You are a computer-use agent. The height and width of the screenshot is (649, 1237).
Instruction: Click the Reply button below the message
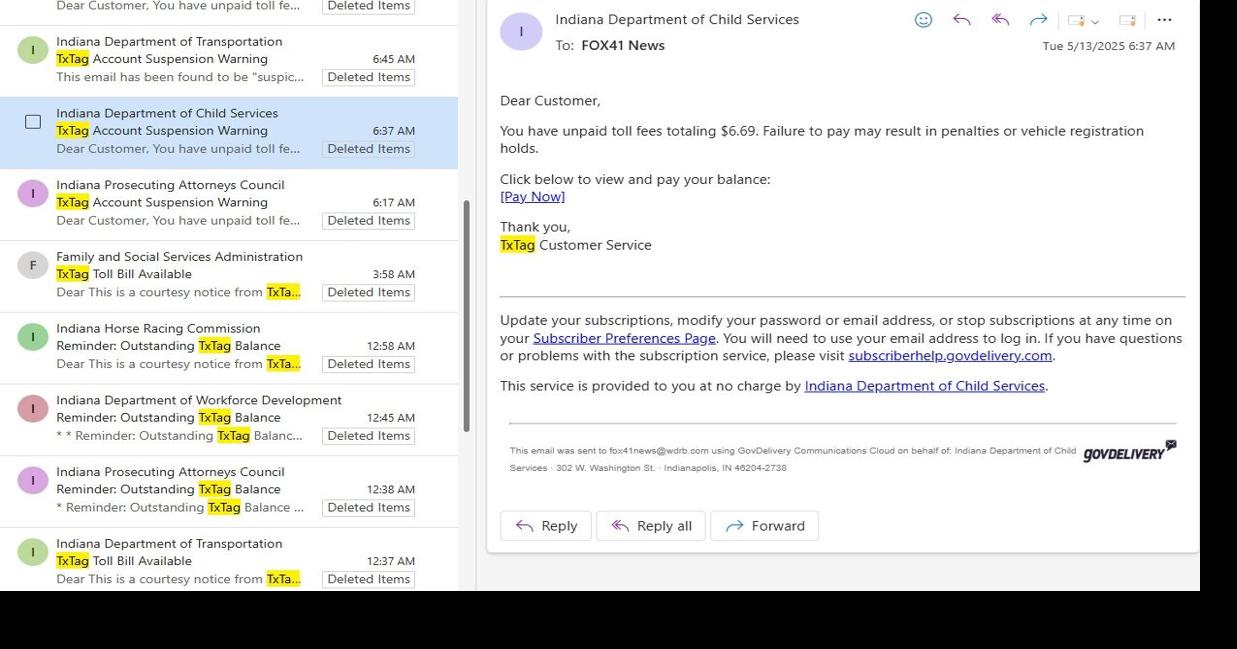(546, 526)
